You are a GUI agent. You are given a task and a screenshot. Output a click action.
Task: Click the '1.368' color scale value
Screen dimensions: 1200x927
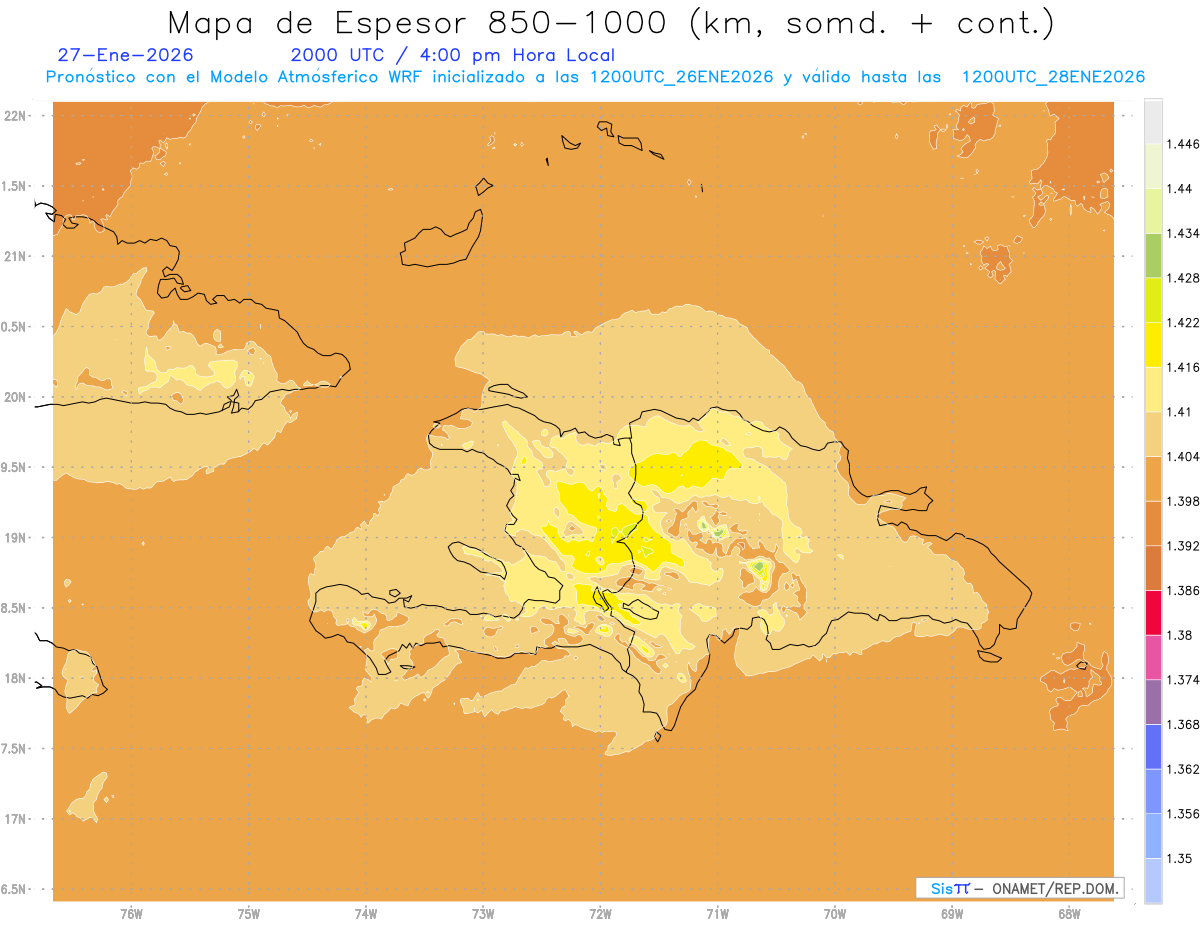coord(1185,724)
